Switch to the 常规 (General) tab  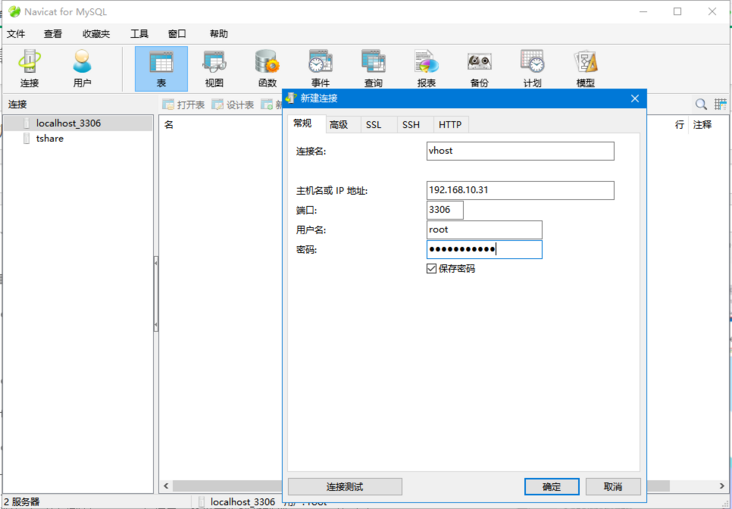click(302, 123)
